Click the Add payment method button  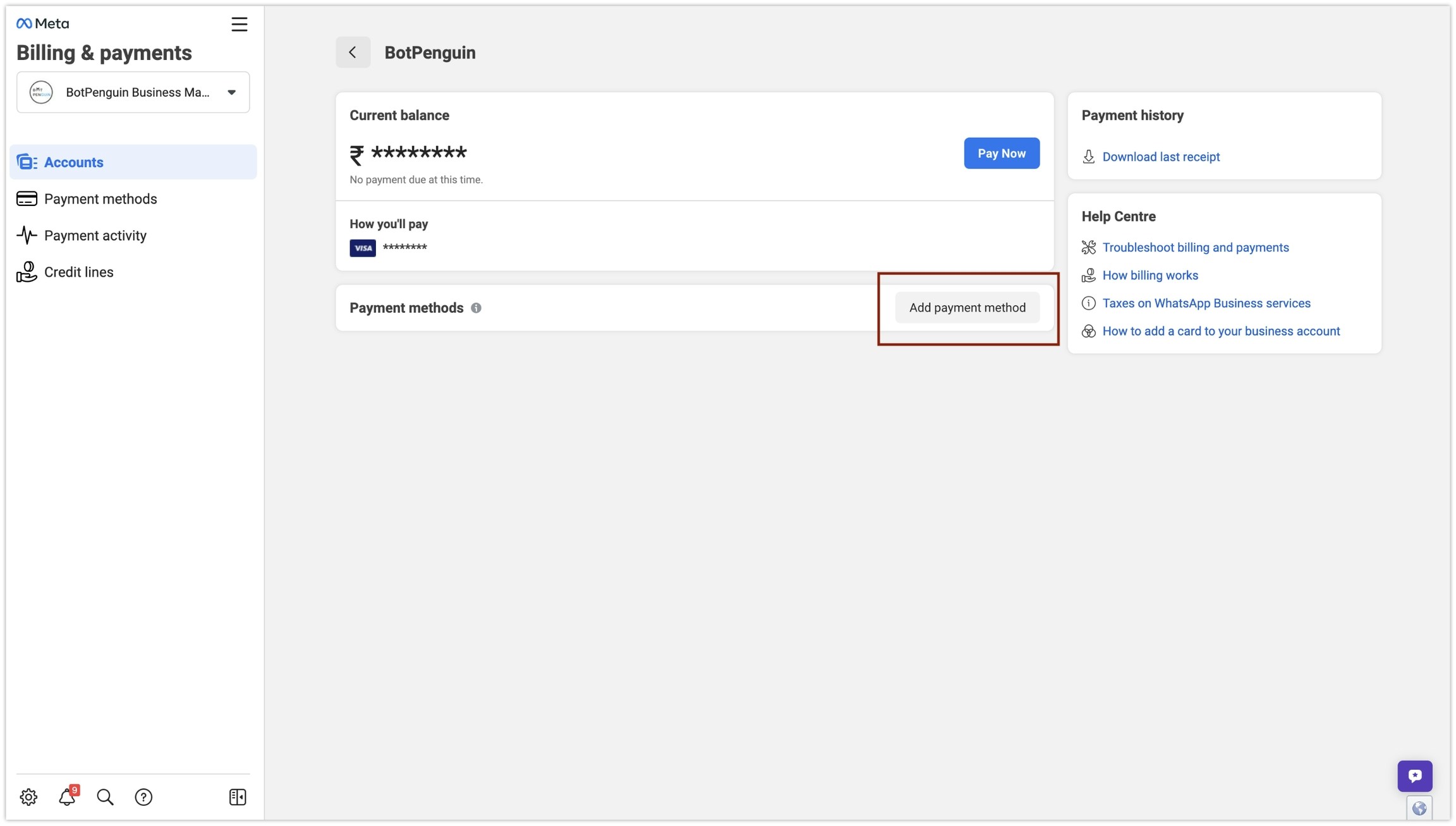tap(967, 308)
